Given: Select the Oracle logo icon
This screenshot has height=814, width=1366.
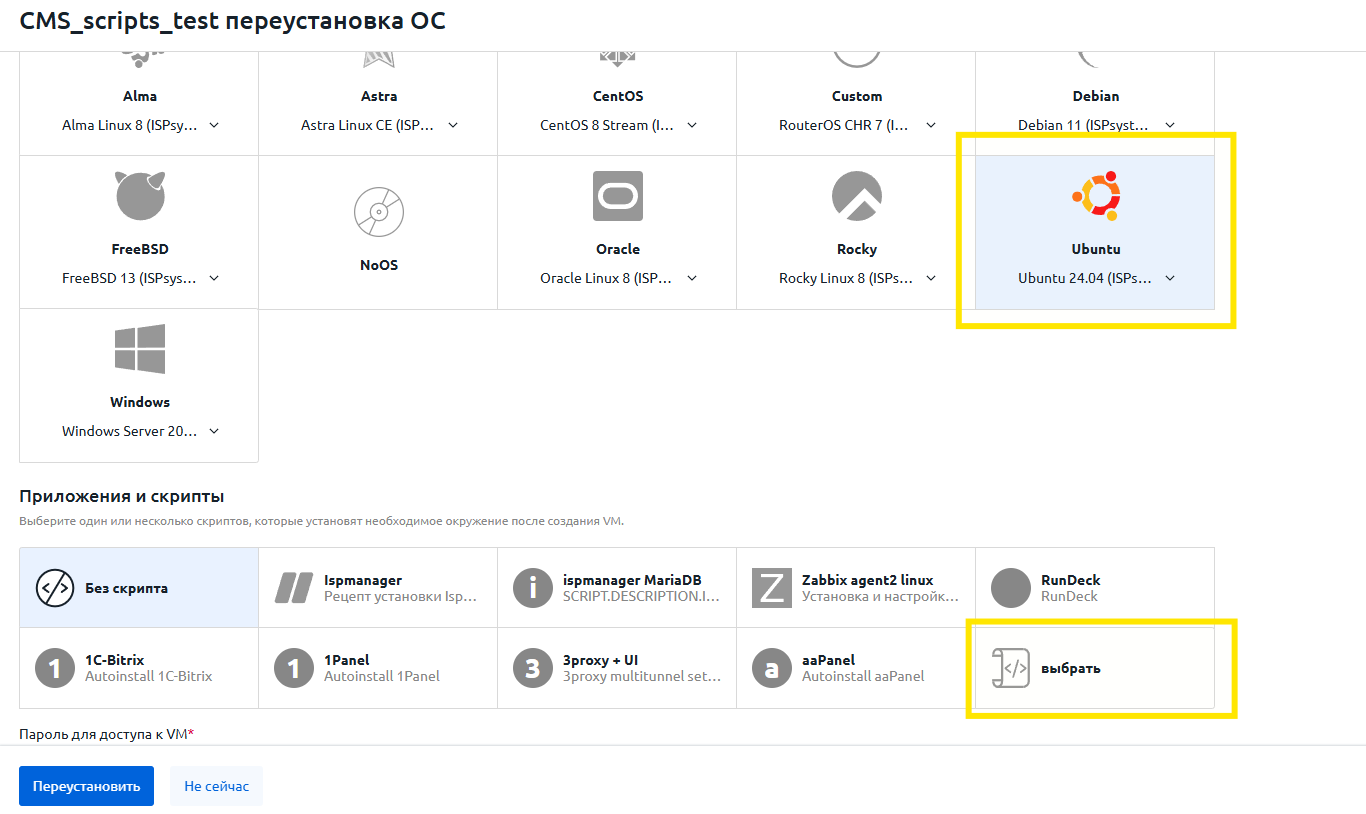Looking at the screenshot, I should coord(617,196).
